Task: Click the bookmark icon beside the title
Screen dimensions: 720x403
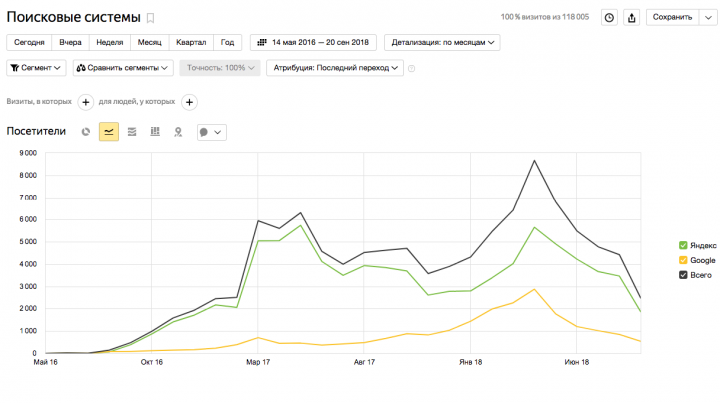Action: [x=150, y=18]
